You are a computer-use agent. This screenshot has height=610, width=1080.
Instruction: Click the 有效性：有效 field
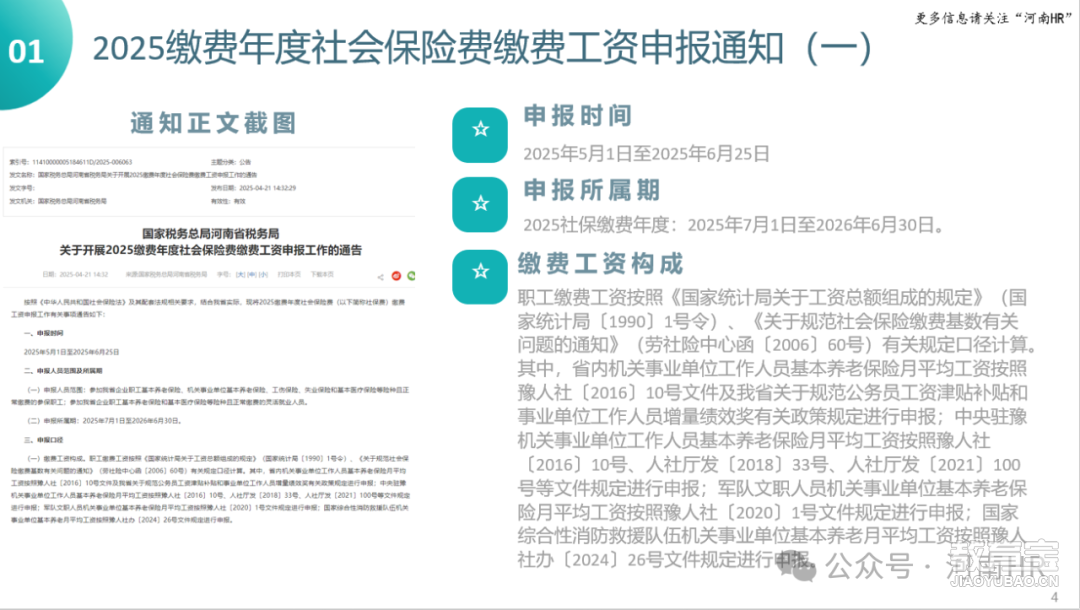pyautogui.click(x=228, y=202)
